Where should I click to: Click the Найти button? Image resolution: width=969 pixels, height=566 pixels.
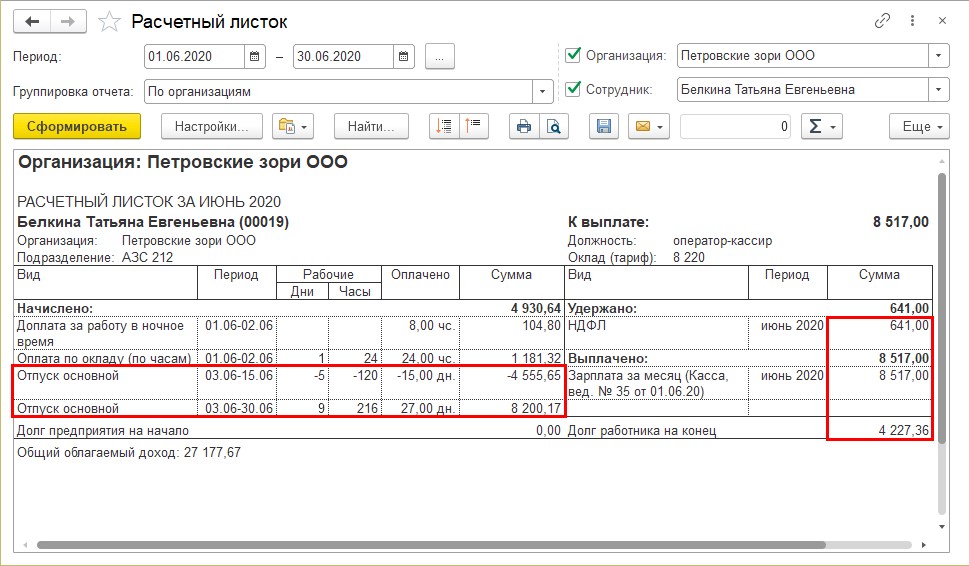pyautogui.click(x=371, y=126)
